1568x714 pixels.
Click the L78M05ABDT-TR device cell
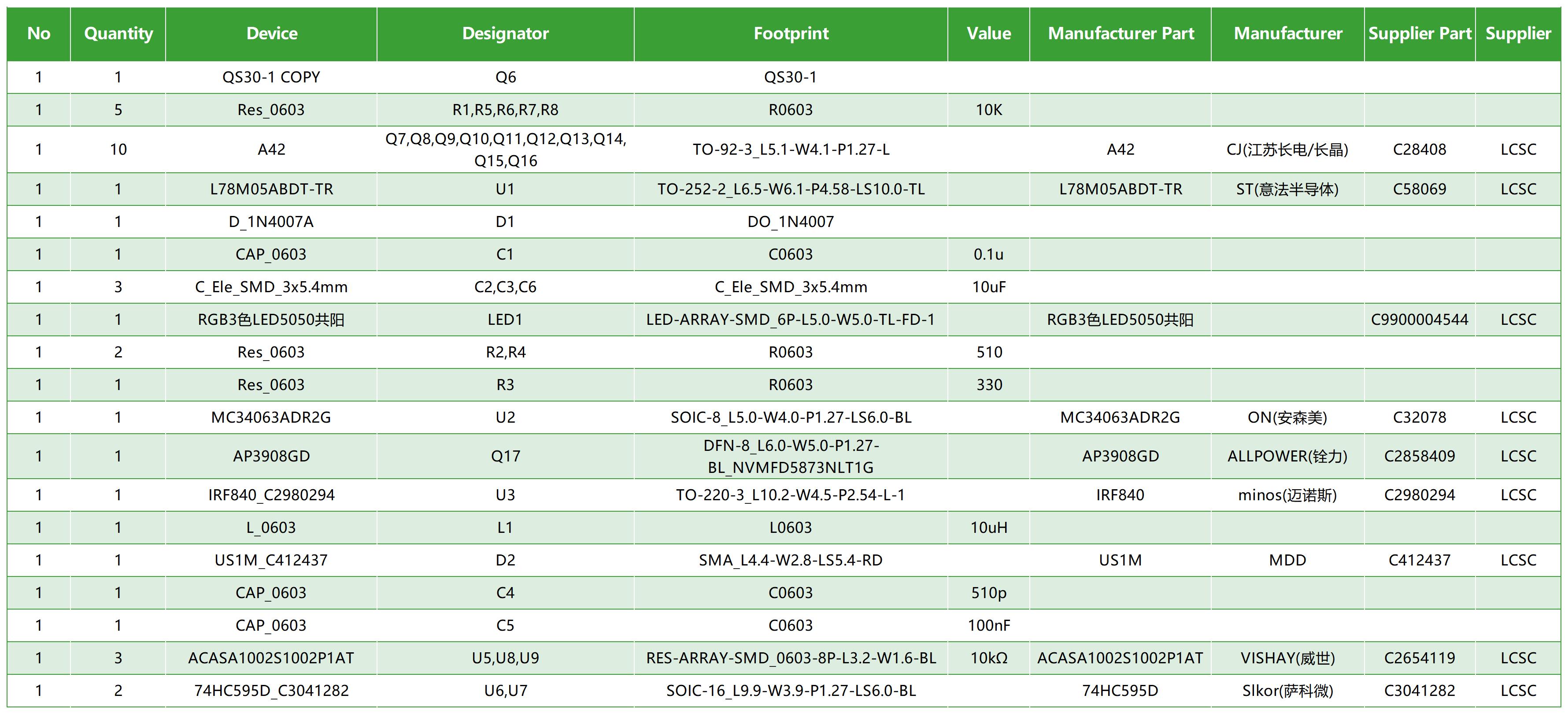pyautogui.click(x=271, y=190)
